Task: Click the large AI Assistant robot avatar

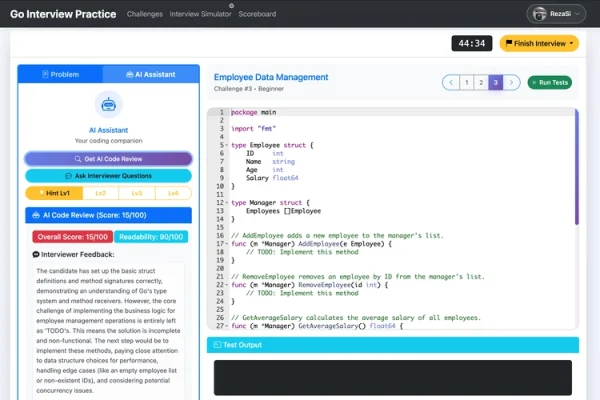Action: [109, 104]
